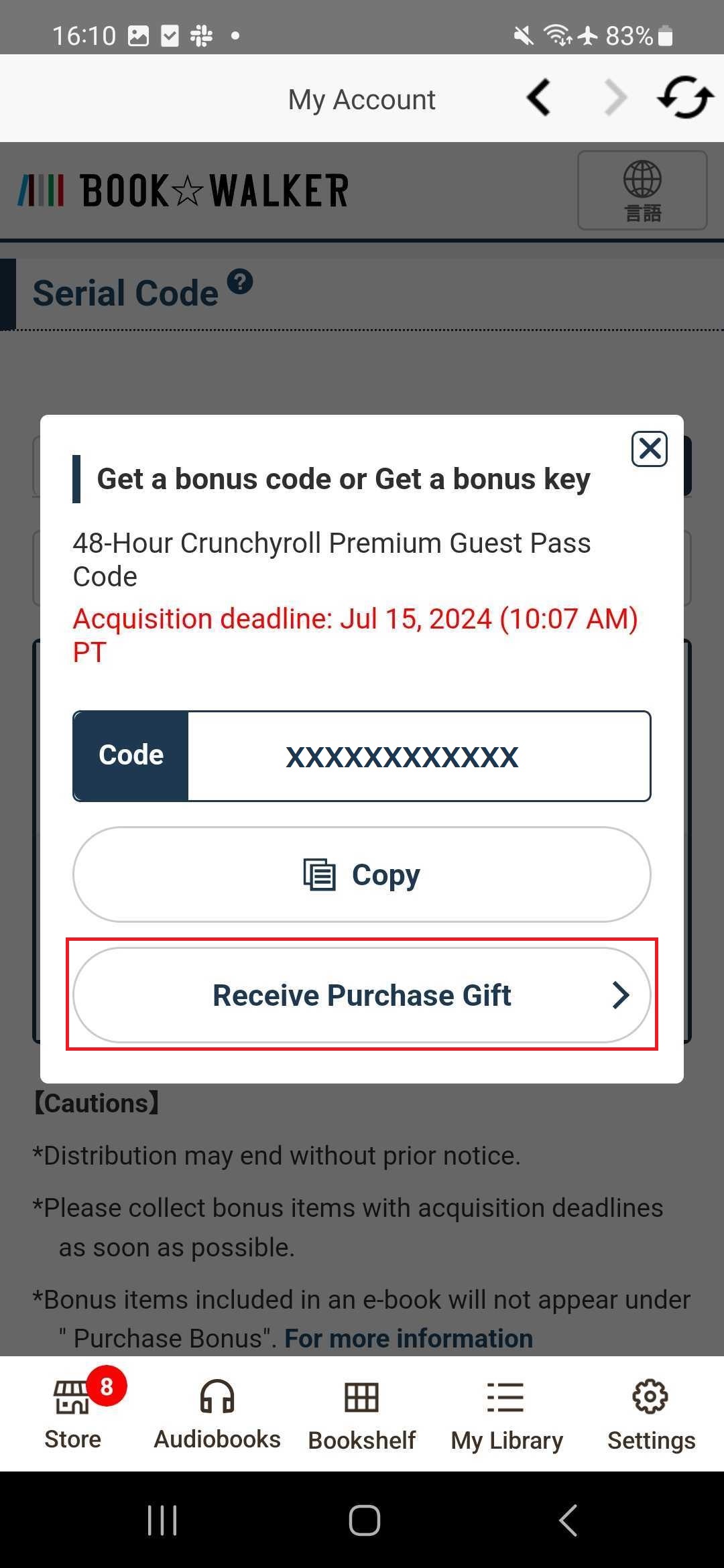Open the Store tab

point(72,1414)
